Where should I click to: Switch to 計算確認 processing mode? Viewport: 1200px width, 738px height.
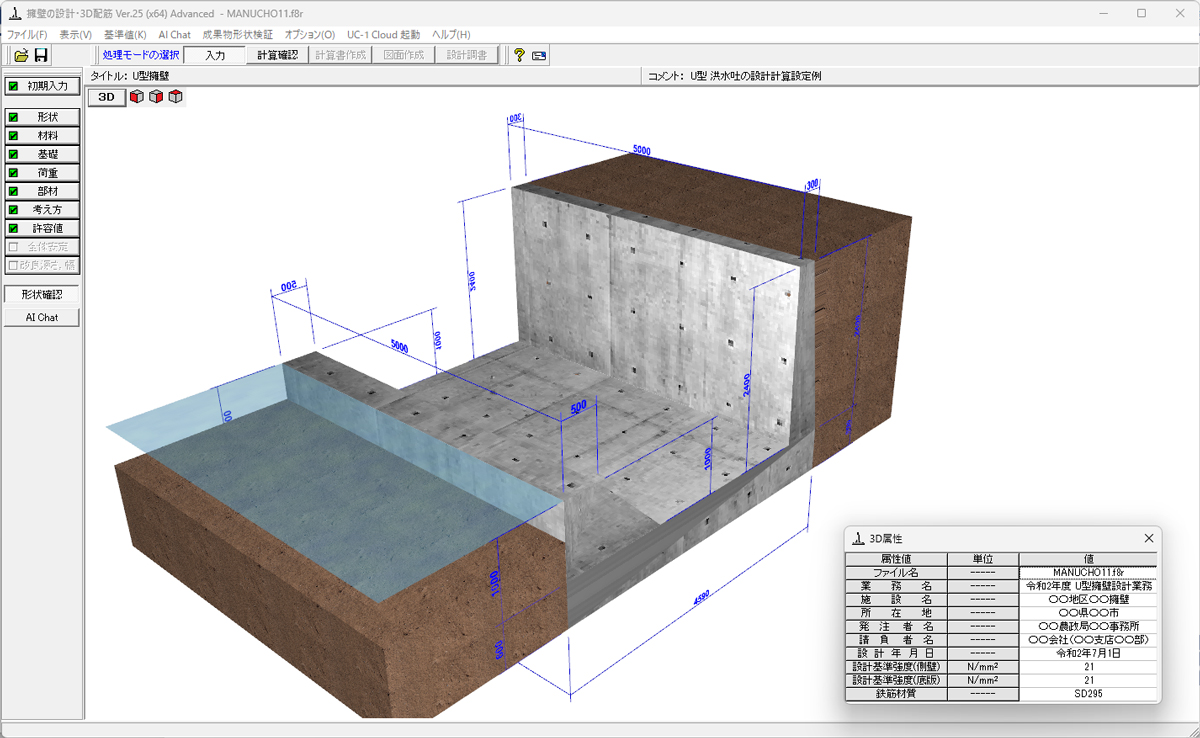click(277, 55)
